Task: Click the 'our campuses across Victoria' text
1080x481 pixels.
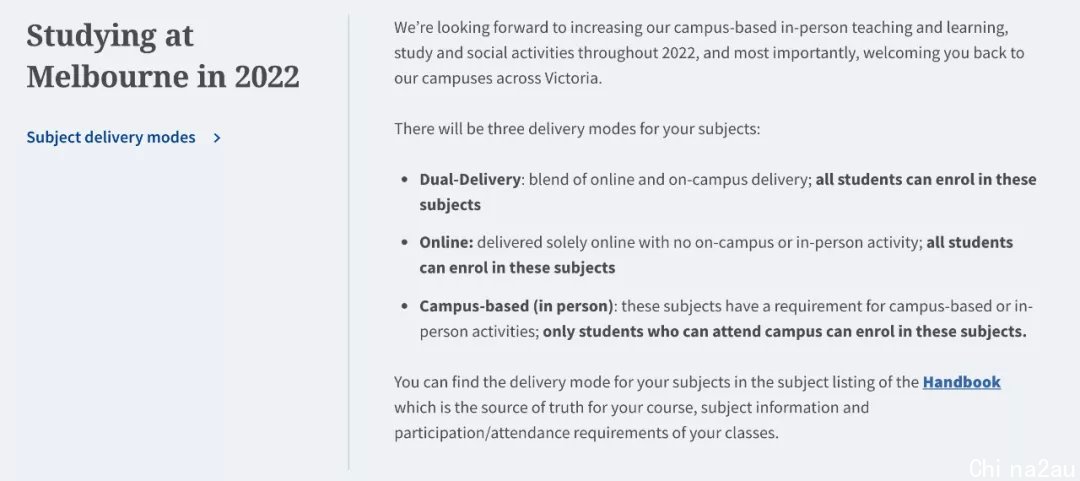Action: [x=498, y=78]
